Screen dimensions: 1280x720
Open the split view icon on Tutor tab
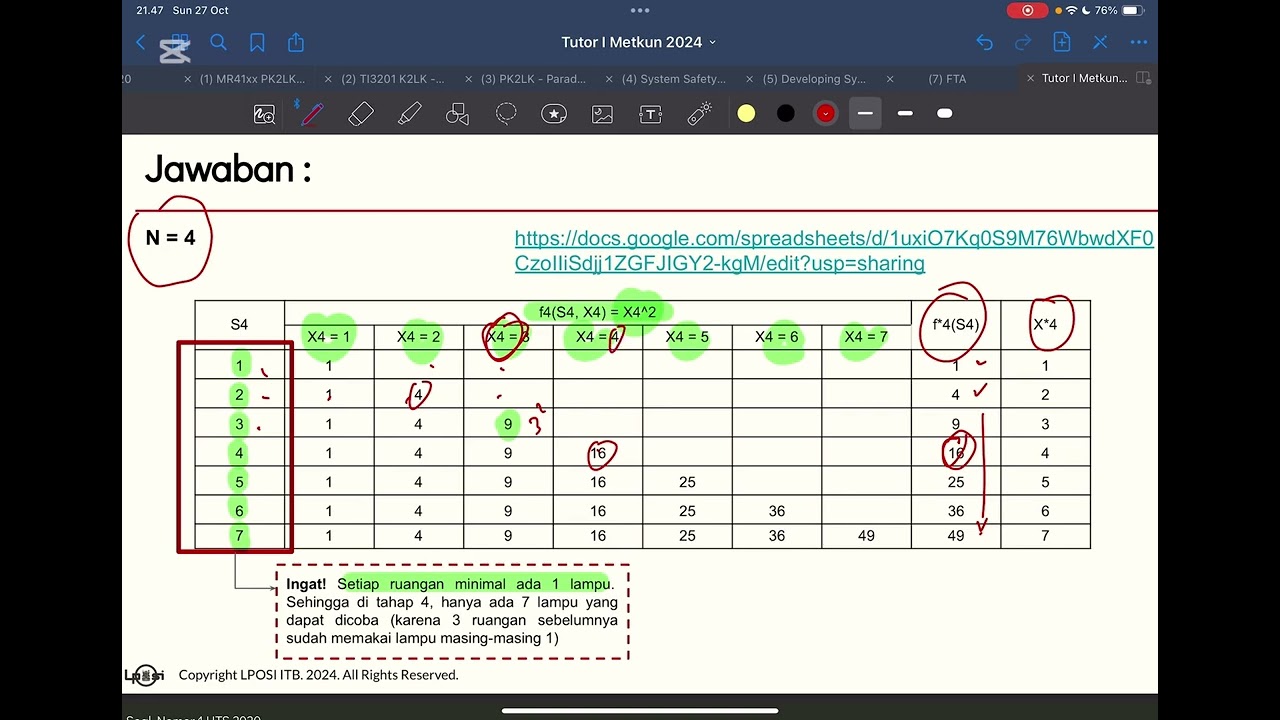click(1144, 78)
